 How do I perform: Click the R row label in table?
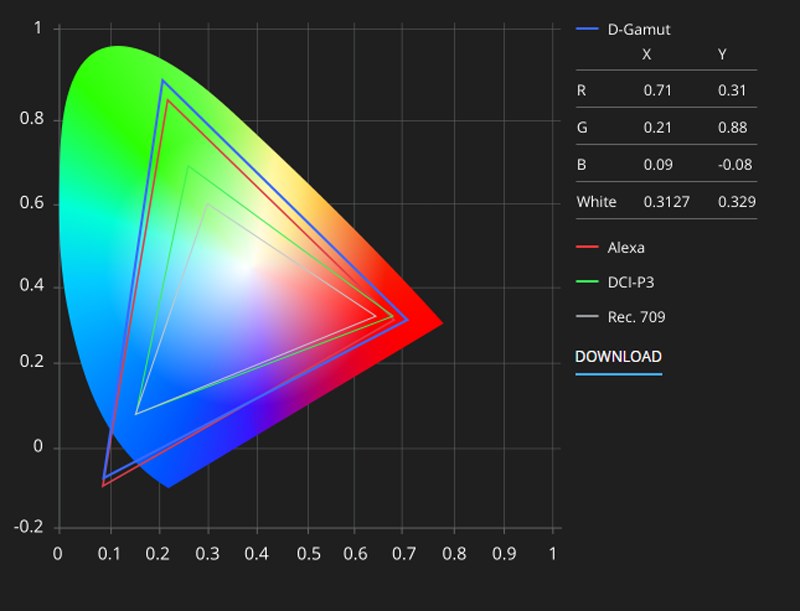[x=581, y=90]
